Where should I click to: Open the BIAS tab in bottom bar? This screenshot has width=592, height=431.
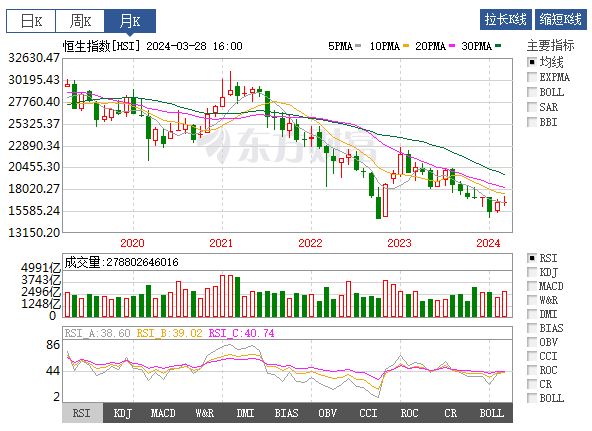click(x=287, y=413)
